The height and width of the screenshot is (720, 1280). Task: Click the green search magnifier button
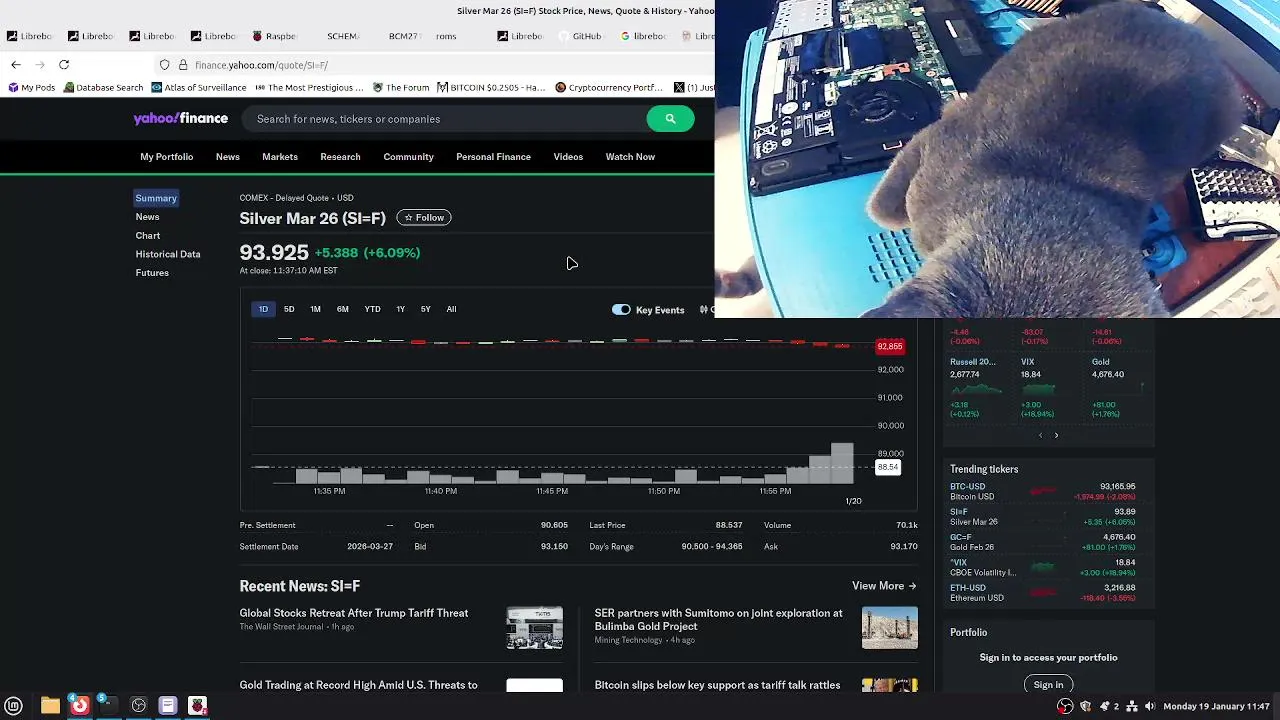670,119
